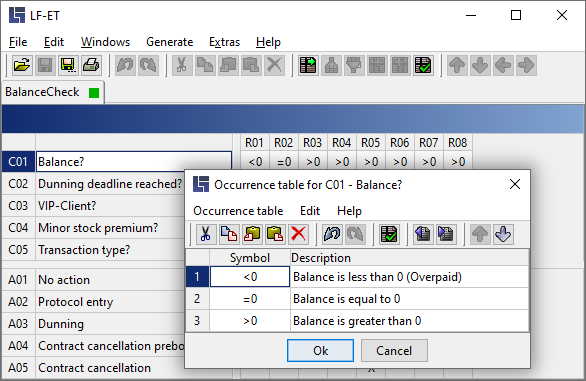The height and width of the screenshot is (381, 586).
Task: Click the dialog's Redo icon
Action: [355, 234]
